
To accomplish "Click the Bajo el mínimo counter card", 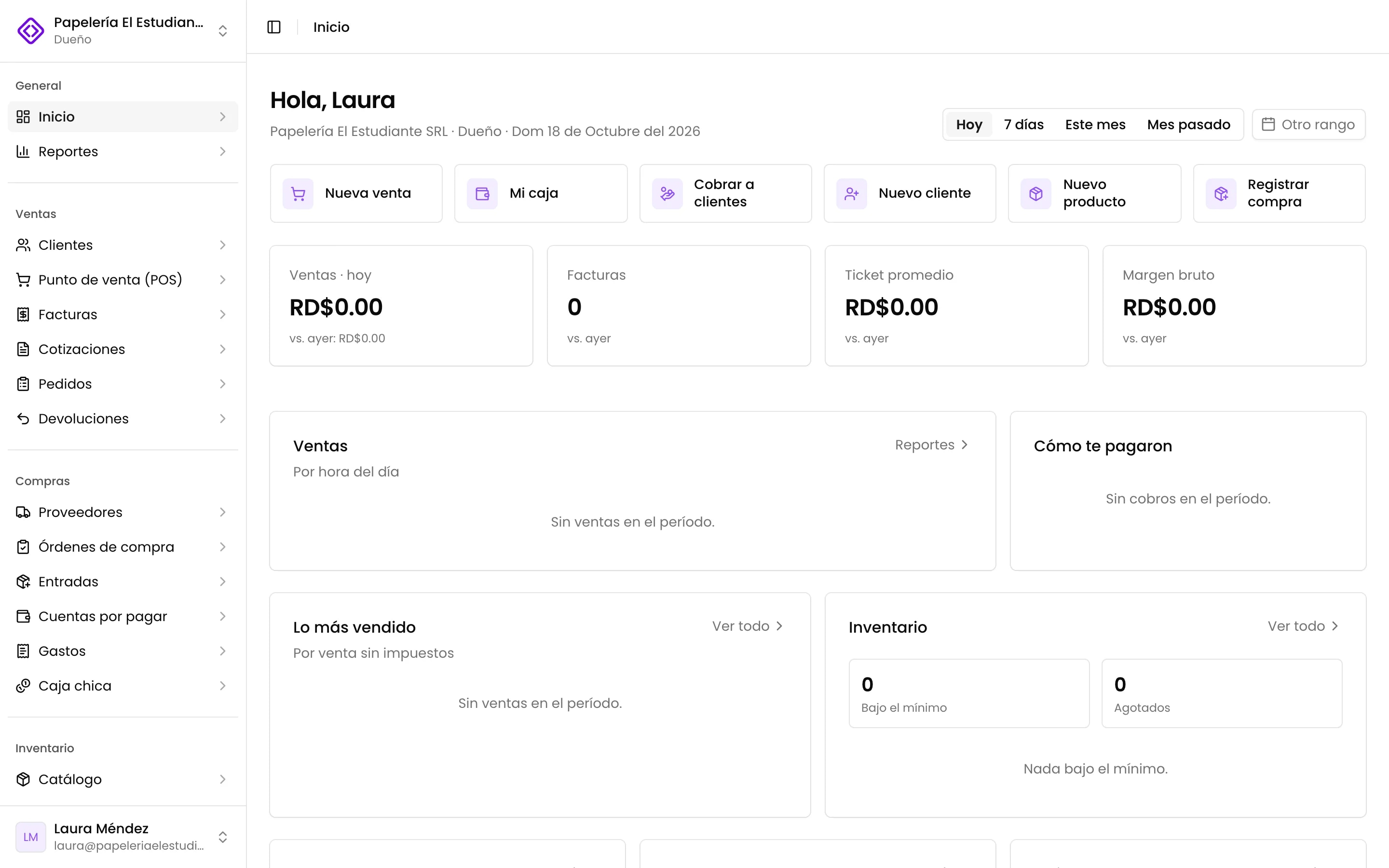I will 969,693.
